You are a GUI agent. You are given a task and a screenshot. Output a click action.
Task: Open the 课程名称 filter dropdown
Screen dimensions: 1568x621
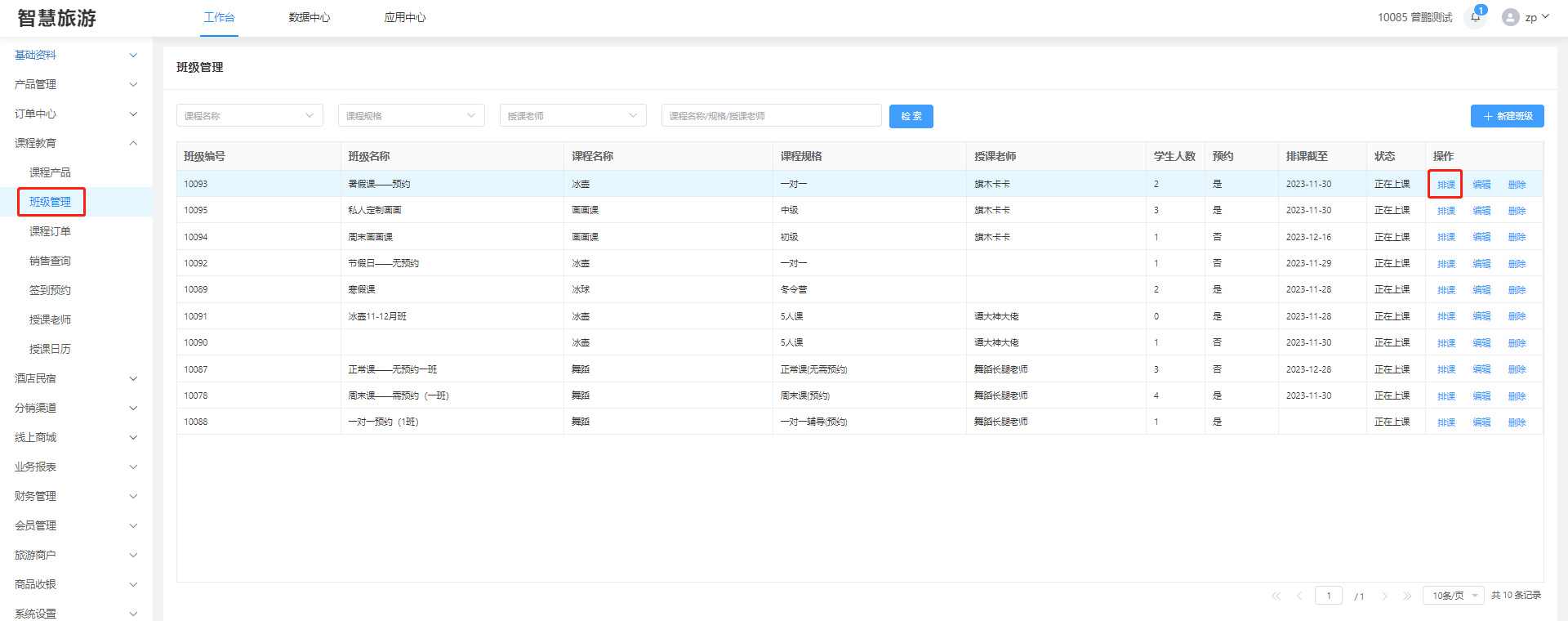249,116
